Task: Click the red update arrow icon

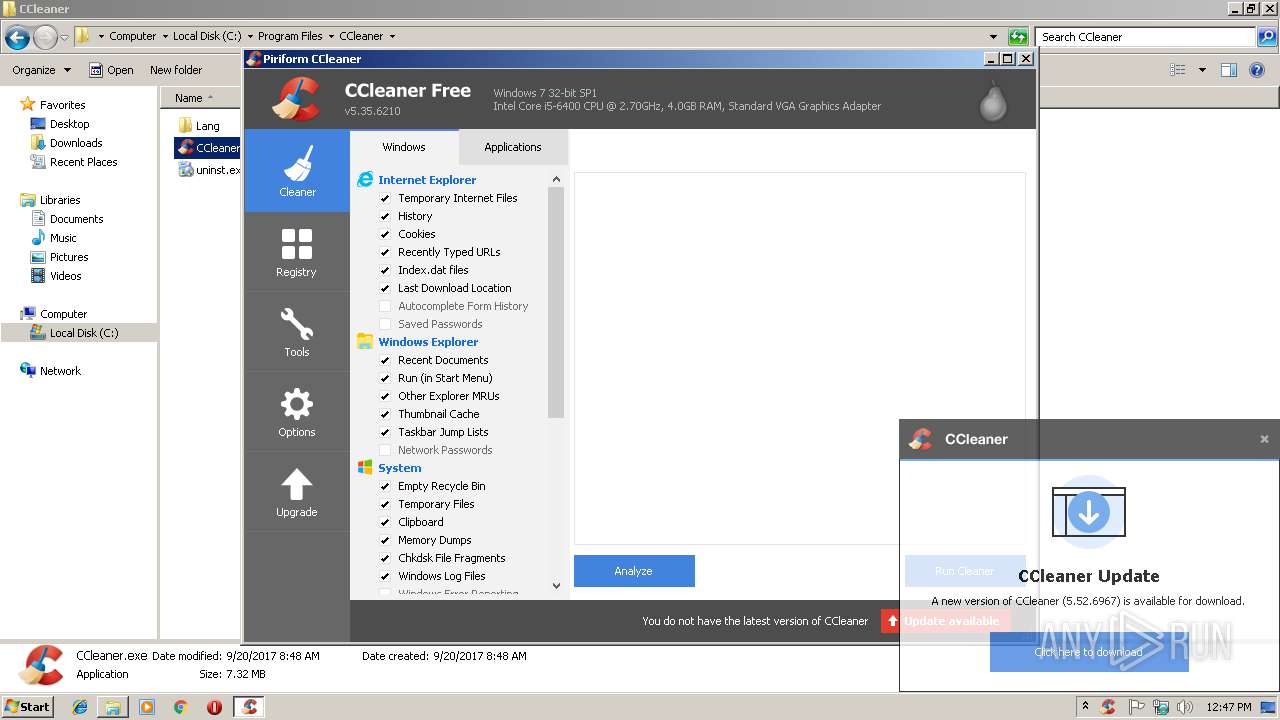Action: (891, 621)
